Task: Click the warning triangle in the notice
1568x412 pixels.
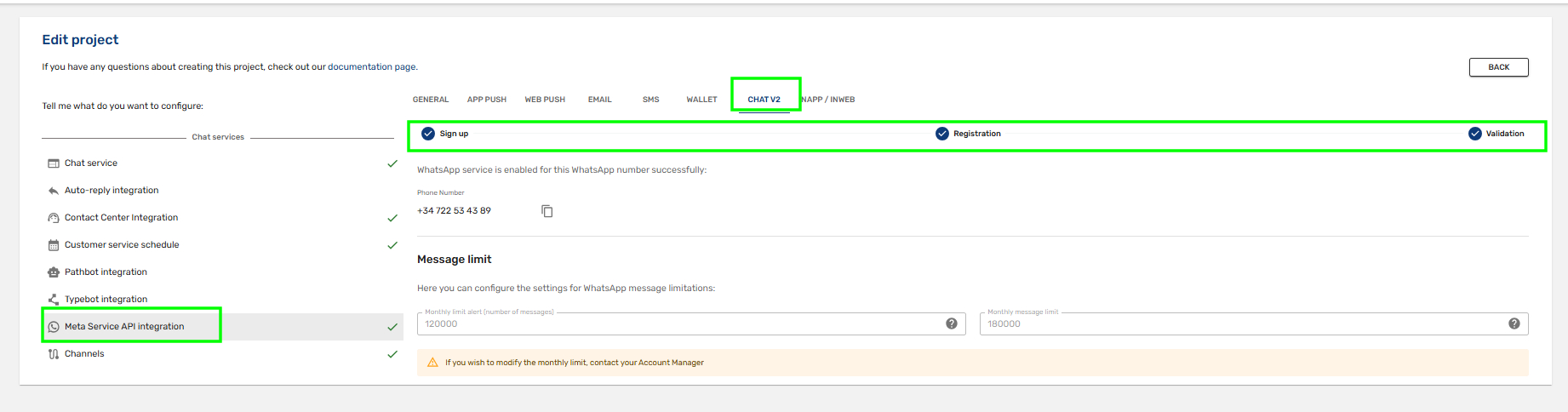Action: coord(432,363)
